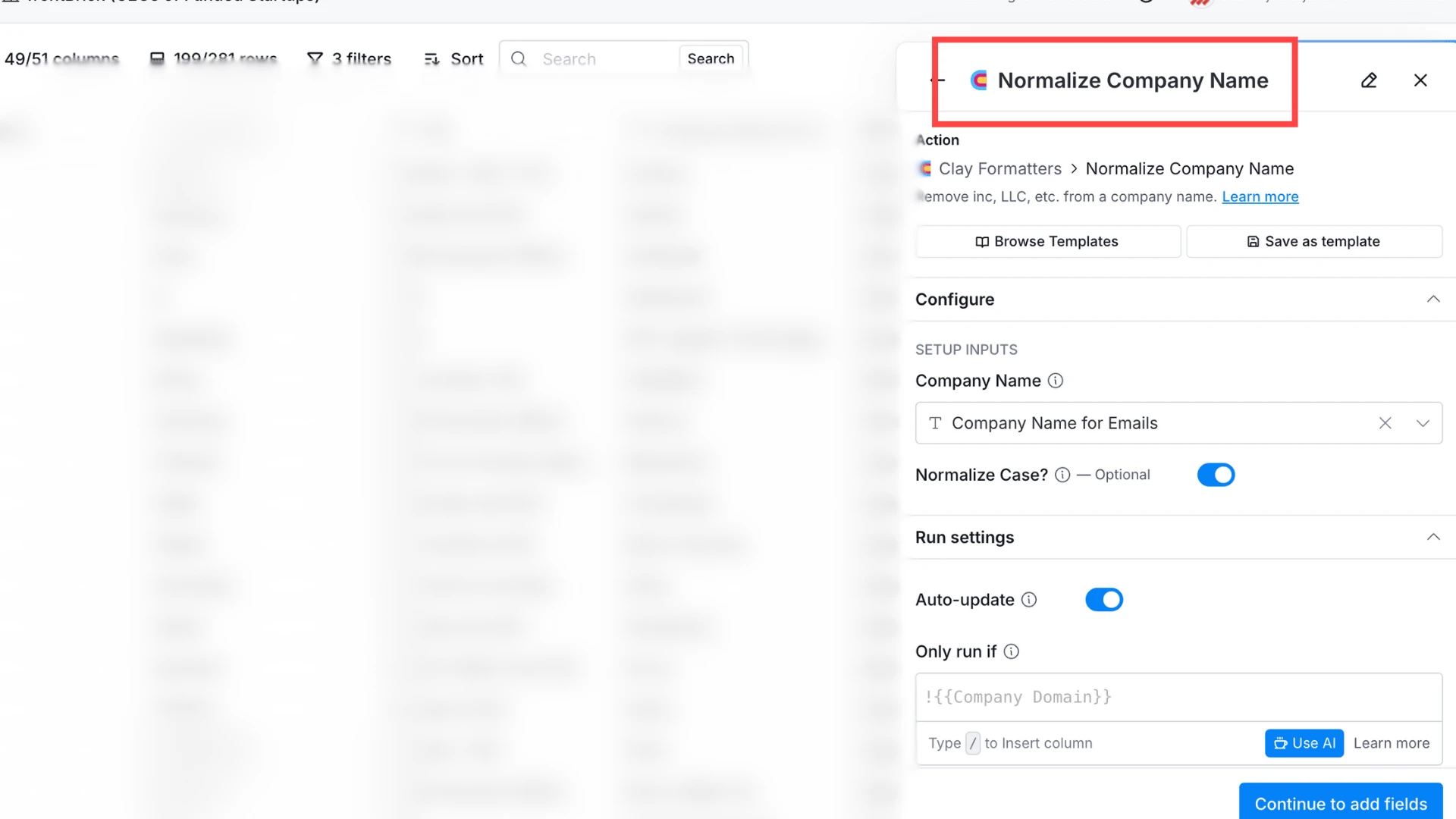Click the info icon next to Company Name
This screenshot has width=1456, height=819.
[x=1056, y=381]
